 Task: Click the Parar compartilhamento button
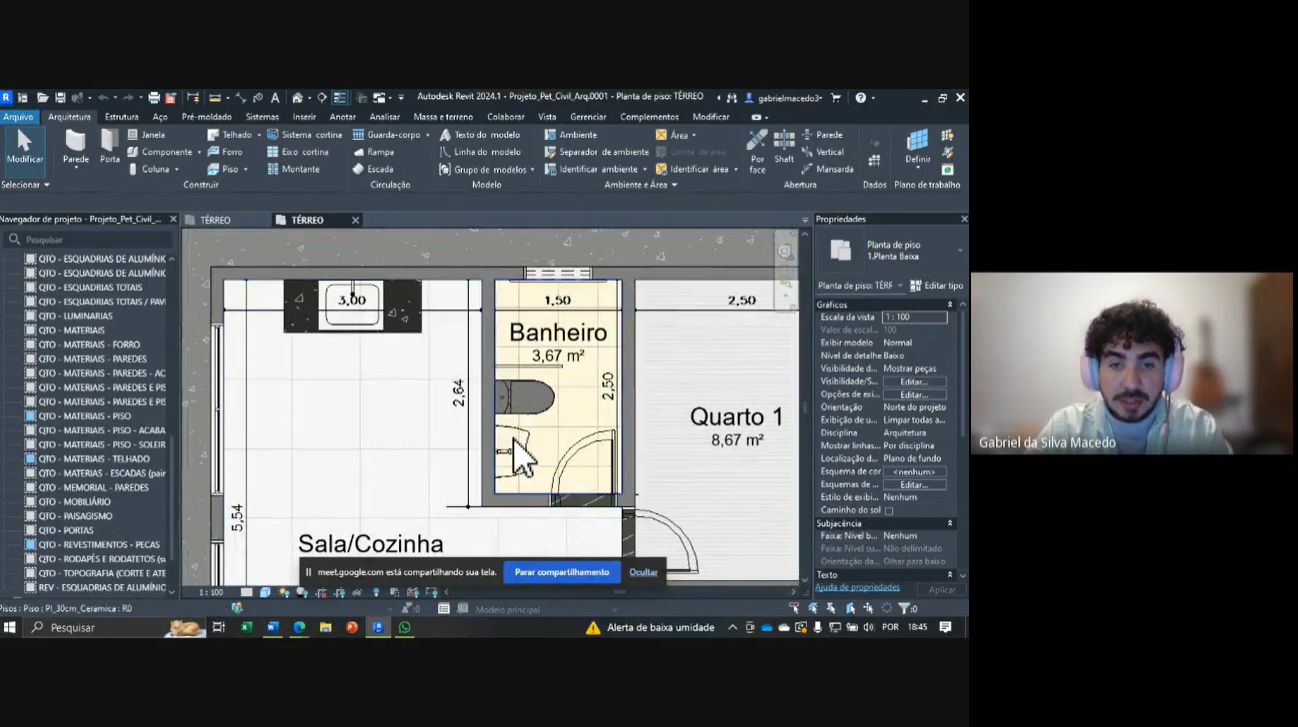pos(561,572)
